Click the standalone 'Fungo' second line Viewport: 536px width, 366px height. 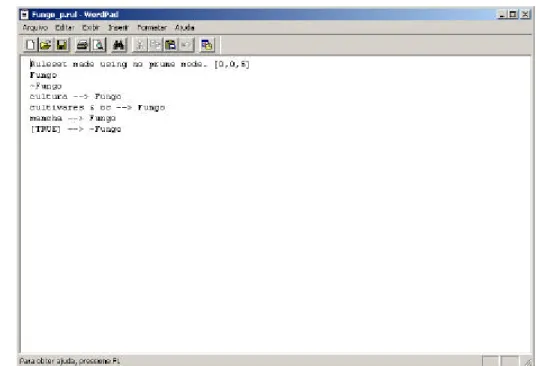43,75
